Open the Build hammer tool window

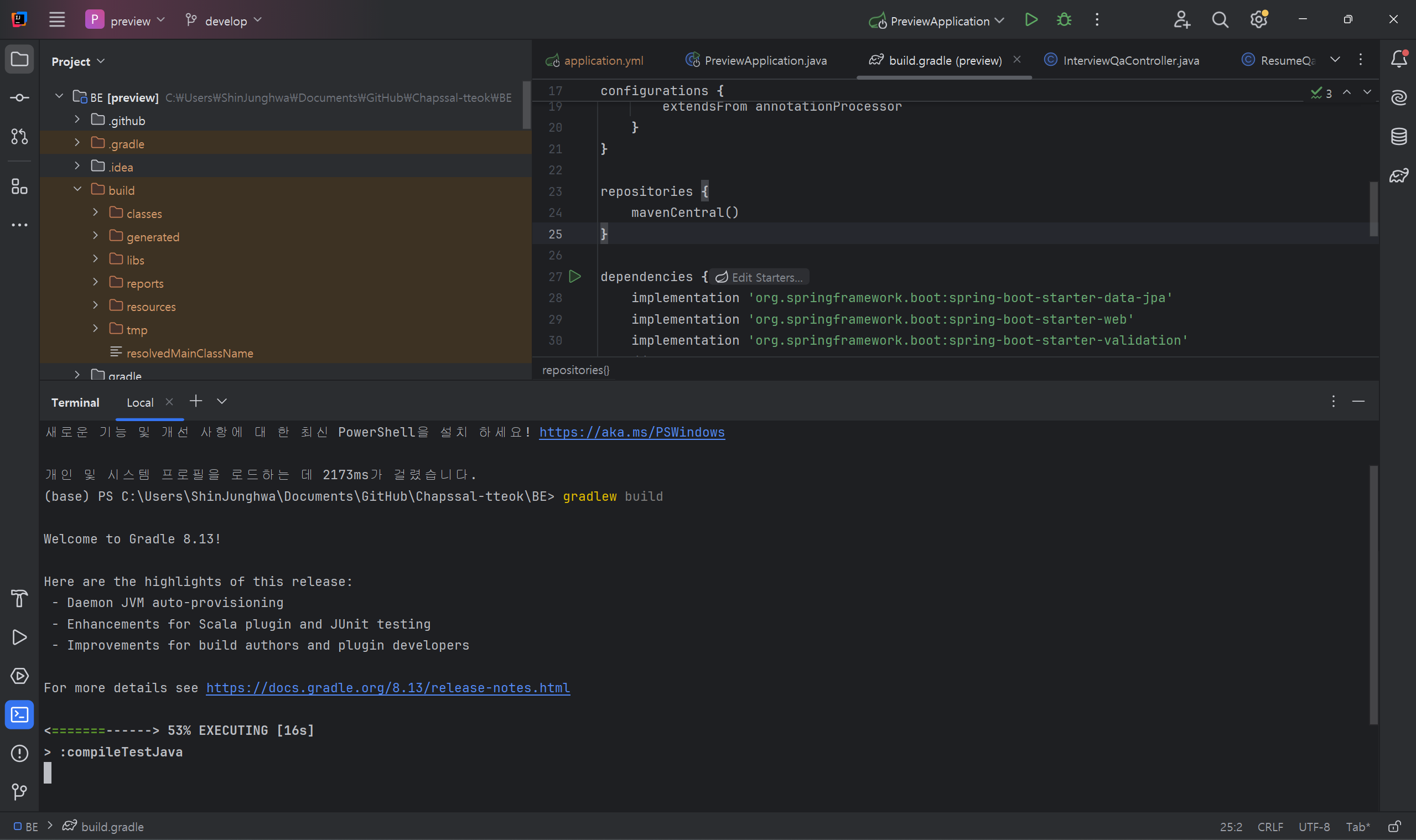(x=19, y=598)
